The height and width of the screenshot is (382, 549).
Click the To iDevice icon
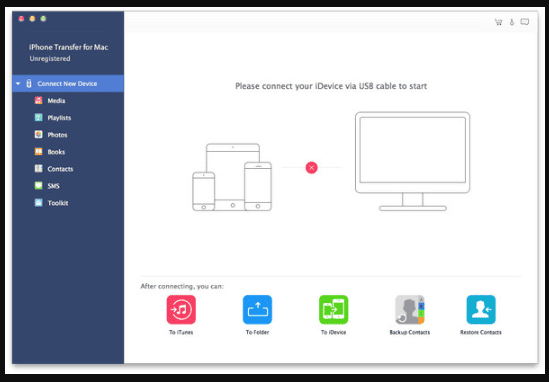click(333, 310)
